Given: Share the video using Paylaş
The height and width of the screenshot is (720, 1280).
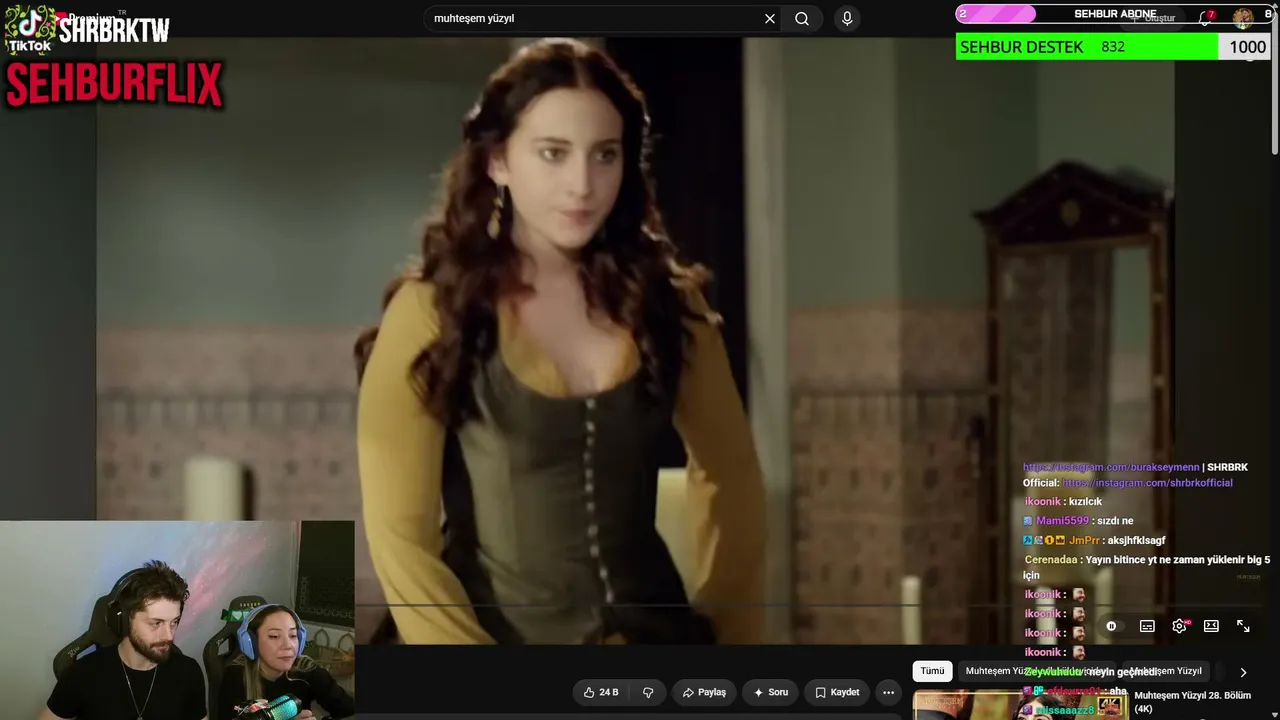Looking at the screenshot, I should pyautogui.click(x=704, y=692).
